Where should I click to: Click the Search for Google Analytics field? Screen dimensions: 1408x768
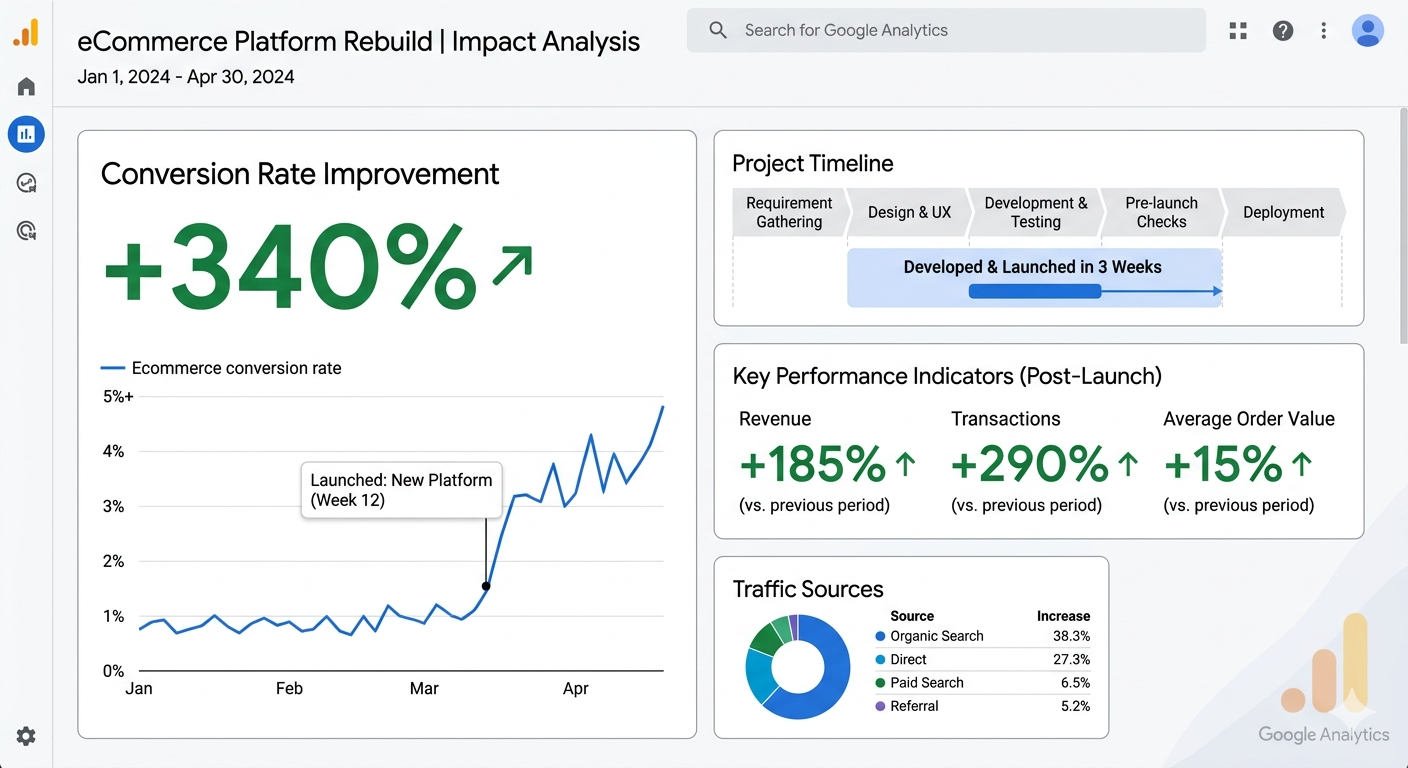[946, 30]
